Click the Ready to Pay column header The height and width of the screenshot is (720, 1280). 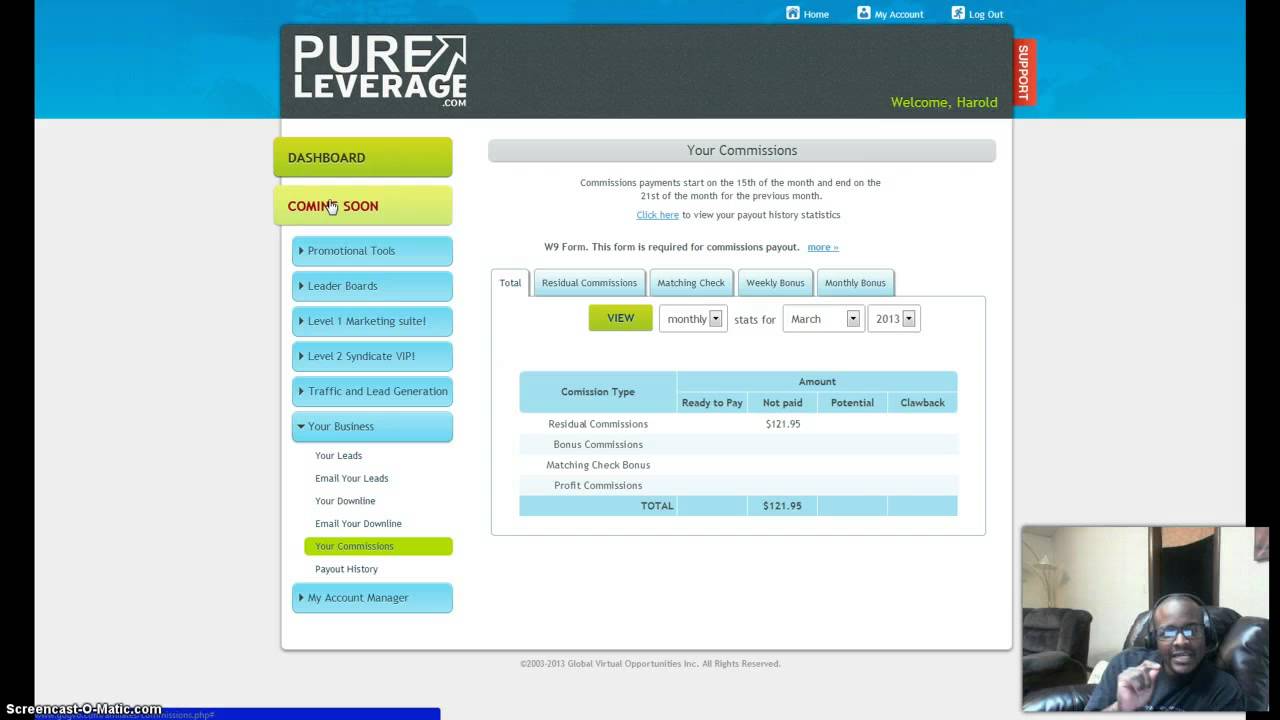point(712,403)
